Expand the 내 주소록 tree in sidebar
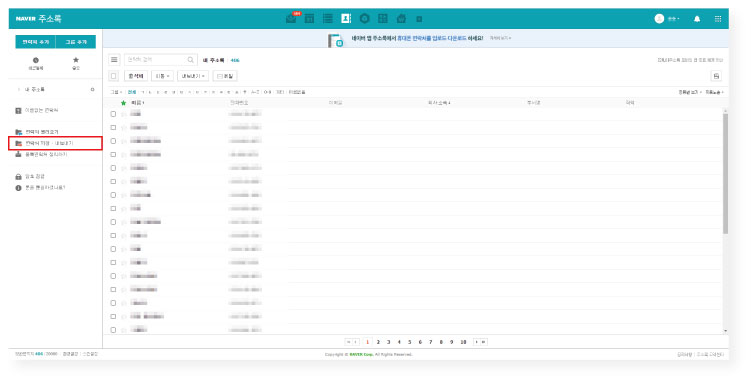The width and height of the screenshot is (751, 382). point(19,90)
